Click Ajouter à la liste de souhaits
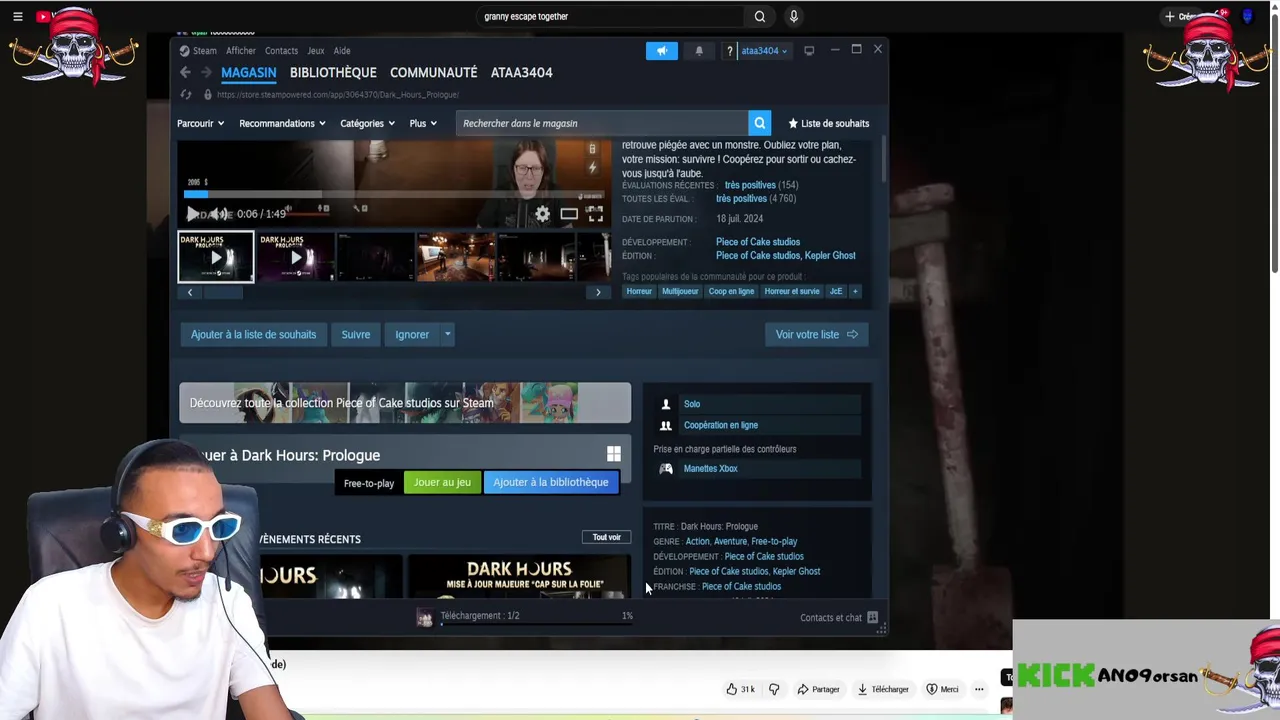1280x720 pixels. (253, 334)
